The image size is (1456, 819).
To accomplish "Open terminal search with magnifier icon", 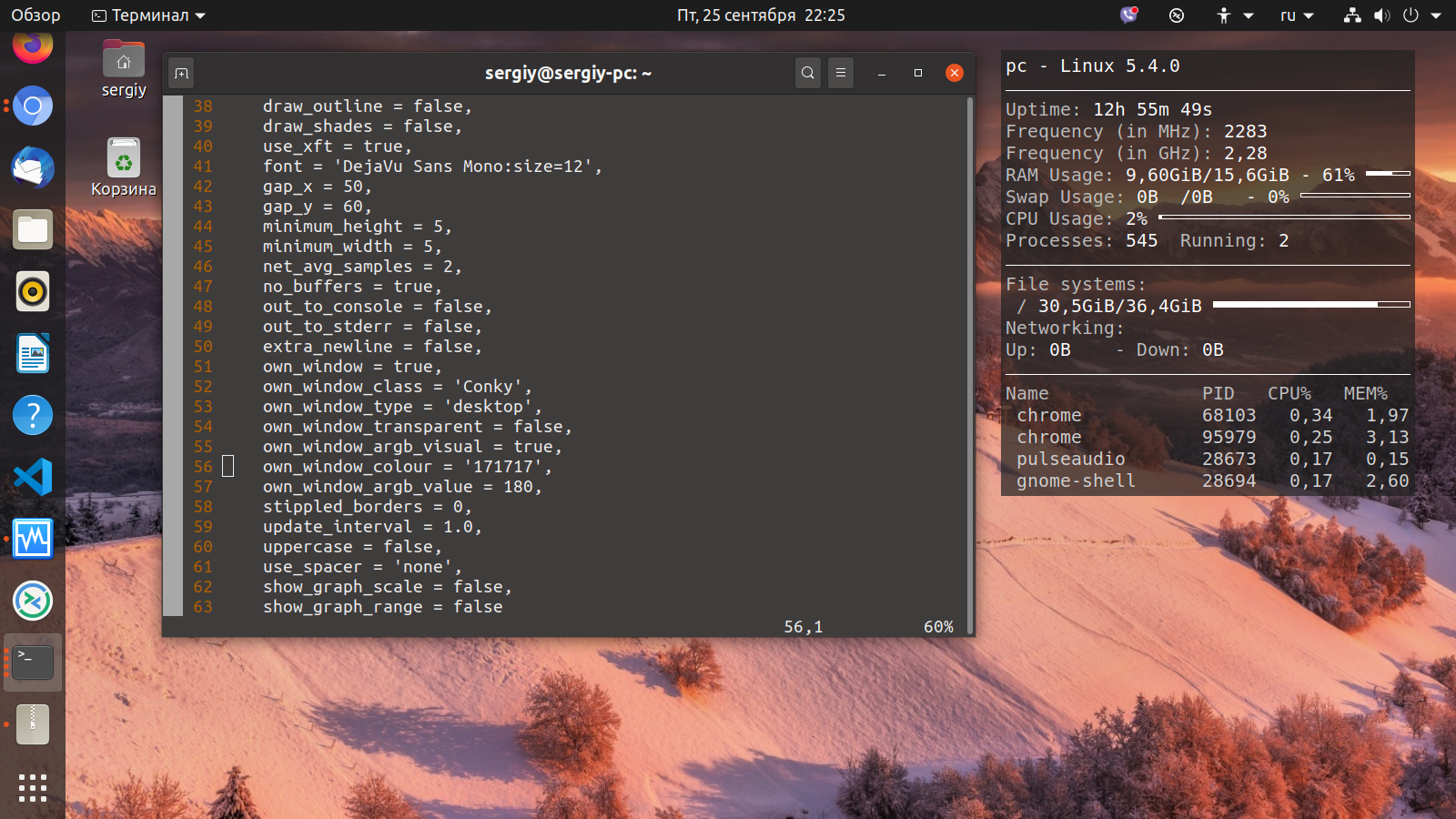I will pyautogui.click(x=808, y=73).
